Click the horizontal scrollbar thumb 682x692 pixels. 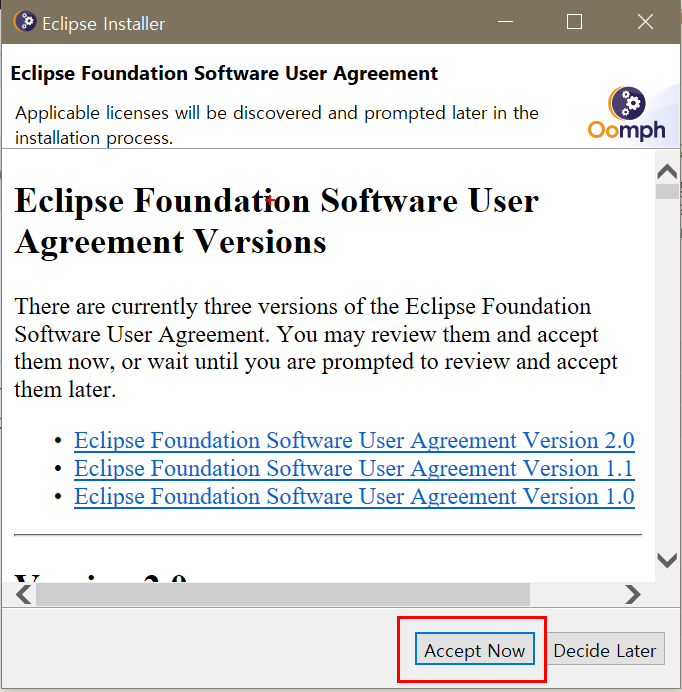click(283, 594)
